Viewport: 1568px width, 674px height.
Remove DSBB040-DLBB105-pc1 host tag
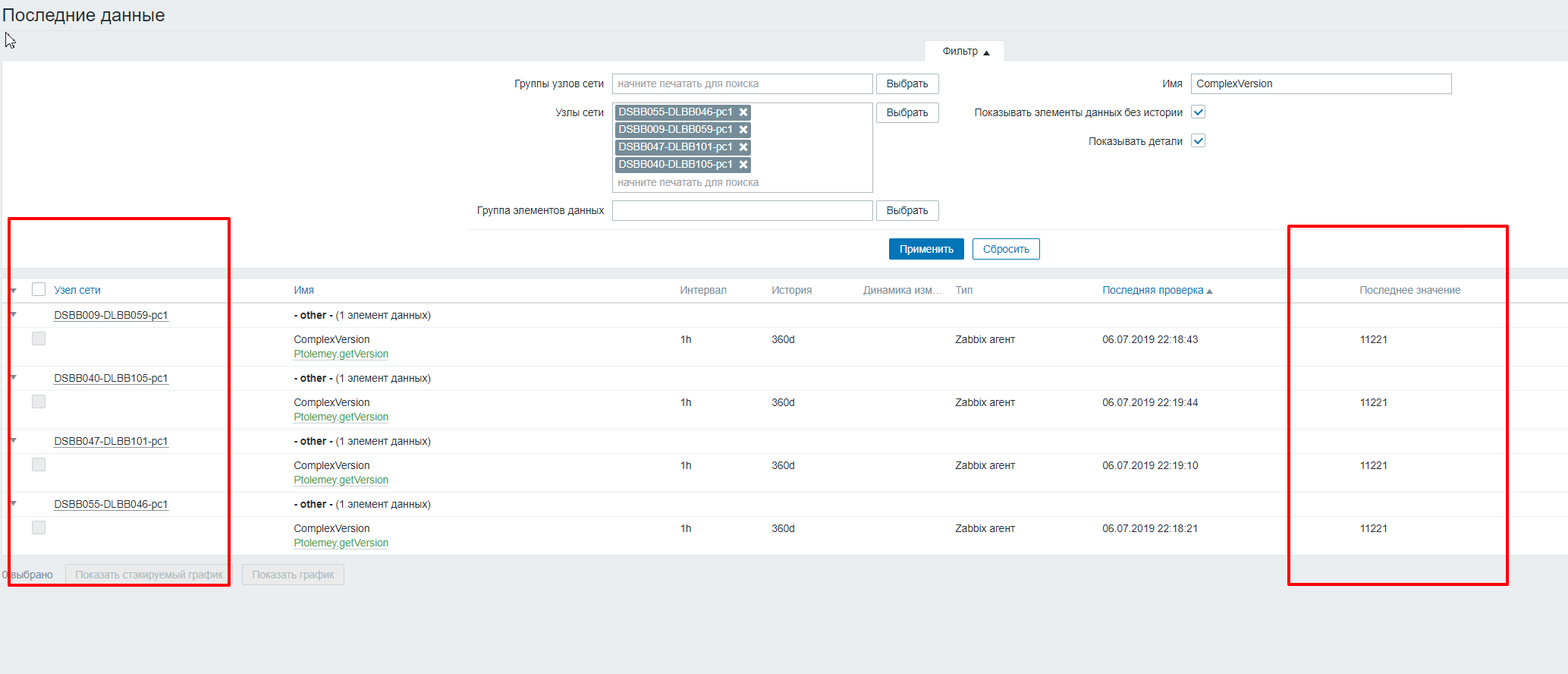tap(743, 165)
